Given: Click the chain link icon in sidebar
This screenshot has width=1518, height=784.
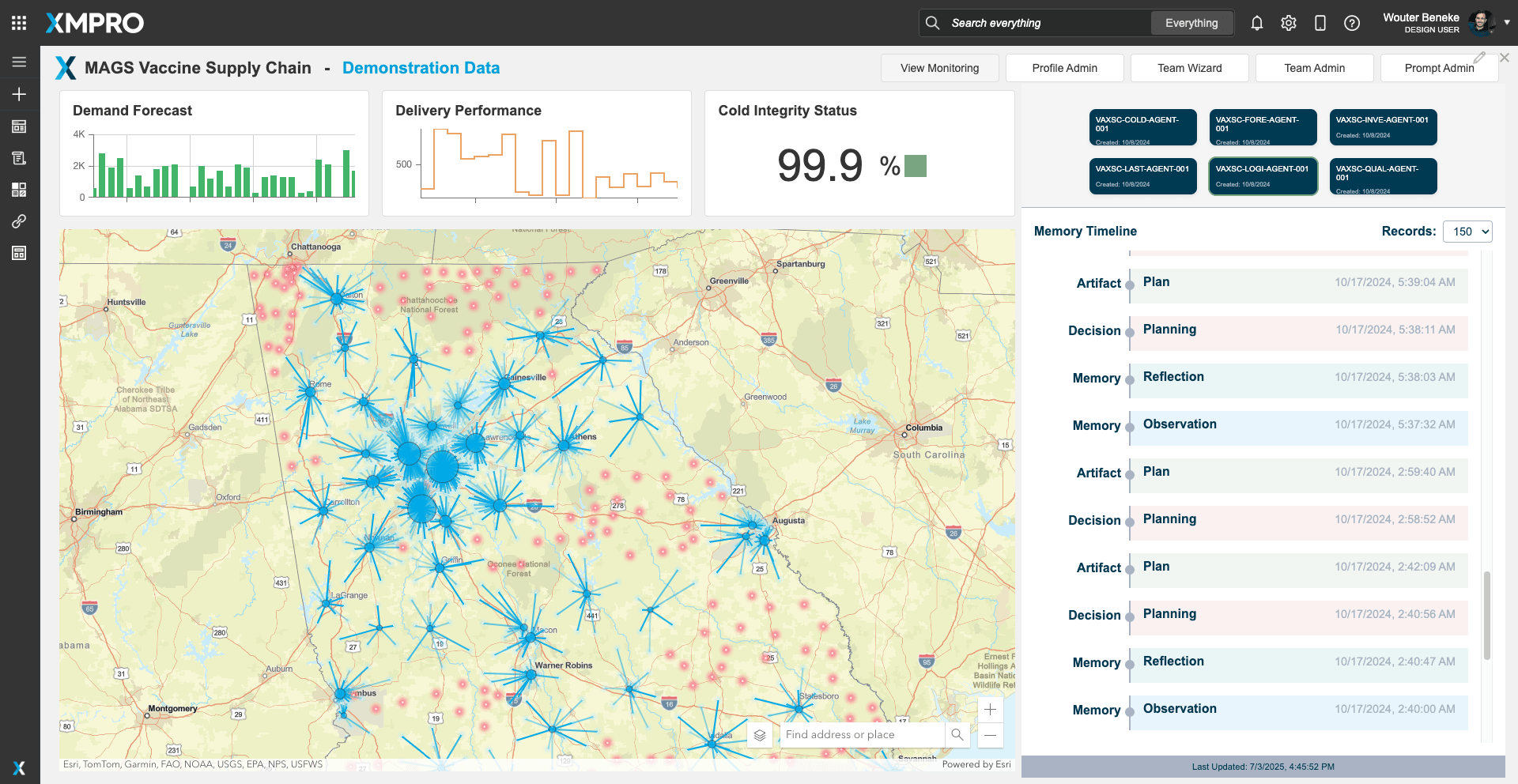Looking at the screenshot, I should [x=19, y=221].
